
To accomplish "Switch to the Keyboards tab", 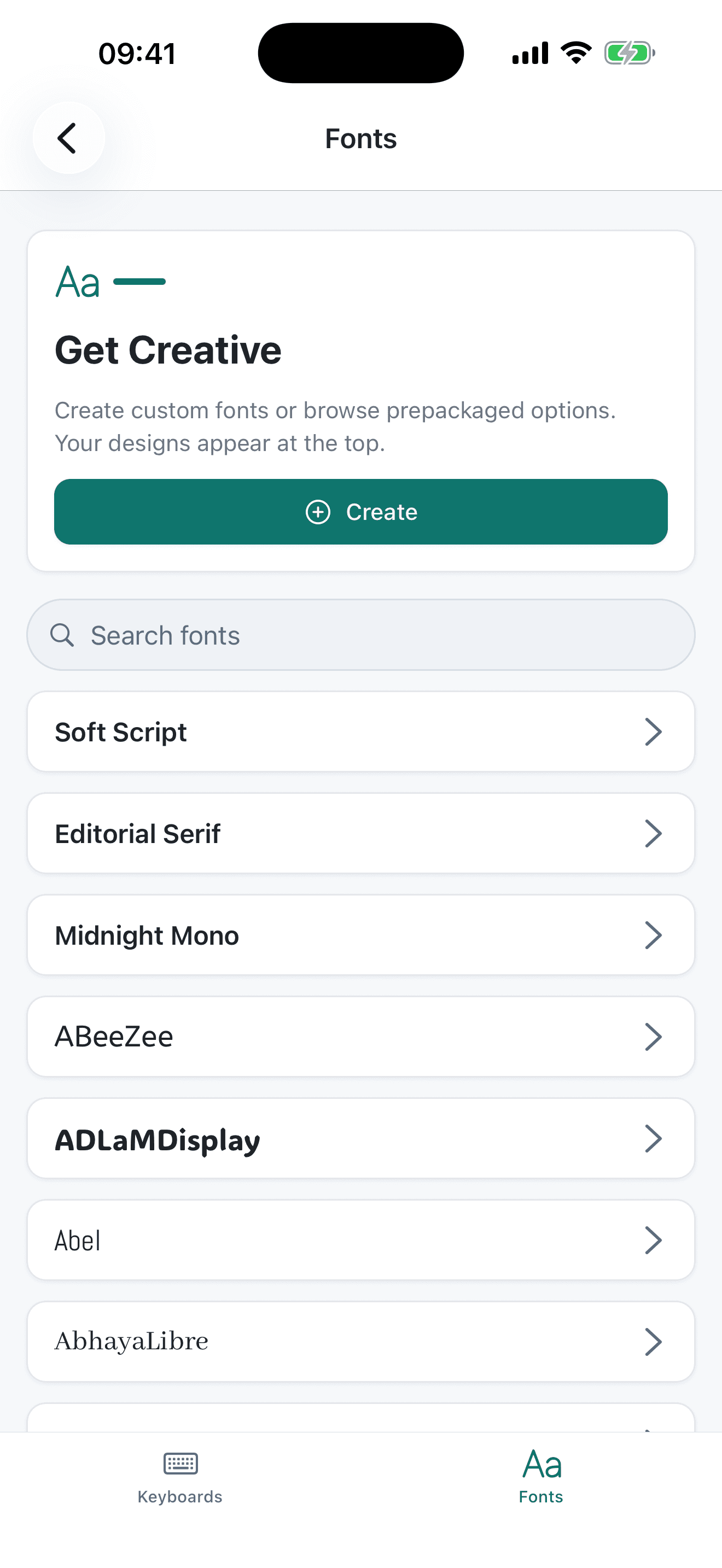I will (x=179, y=1479).
